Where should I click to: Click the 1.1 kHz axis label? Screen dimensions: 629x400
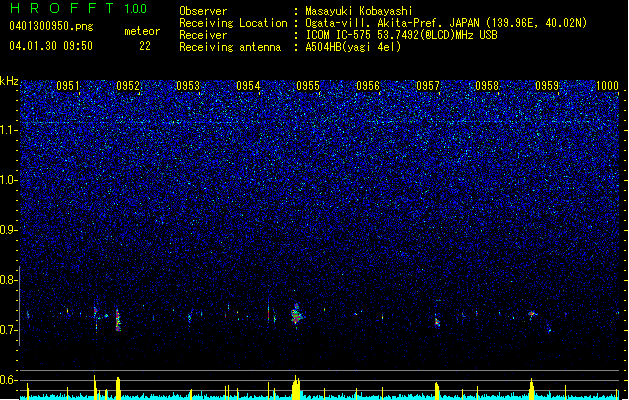tap(9, 130)
